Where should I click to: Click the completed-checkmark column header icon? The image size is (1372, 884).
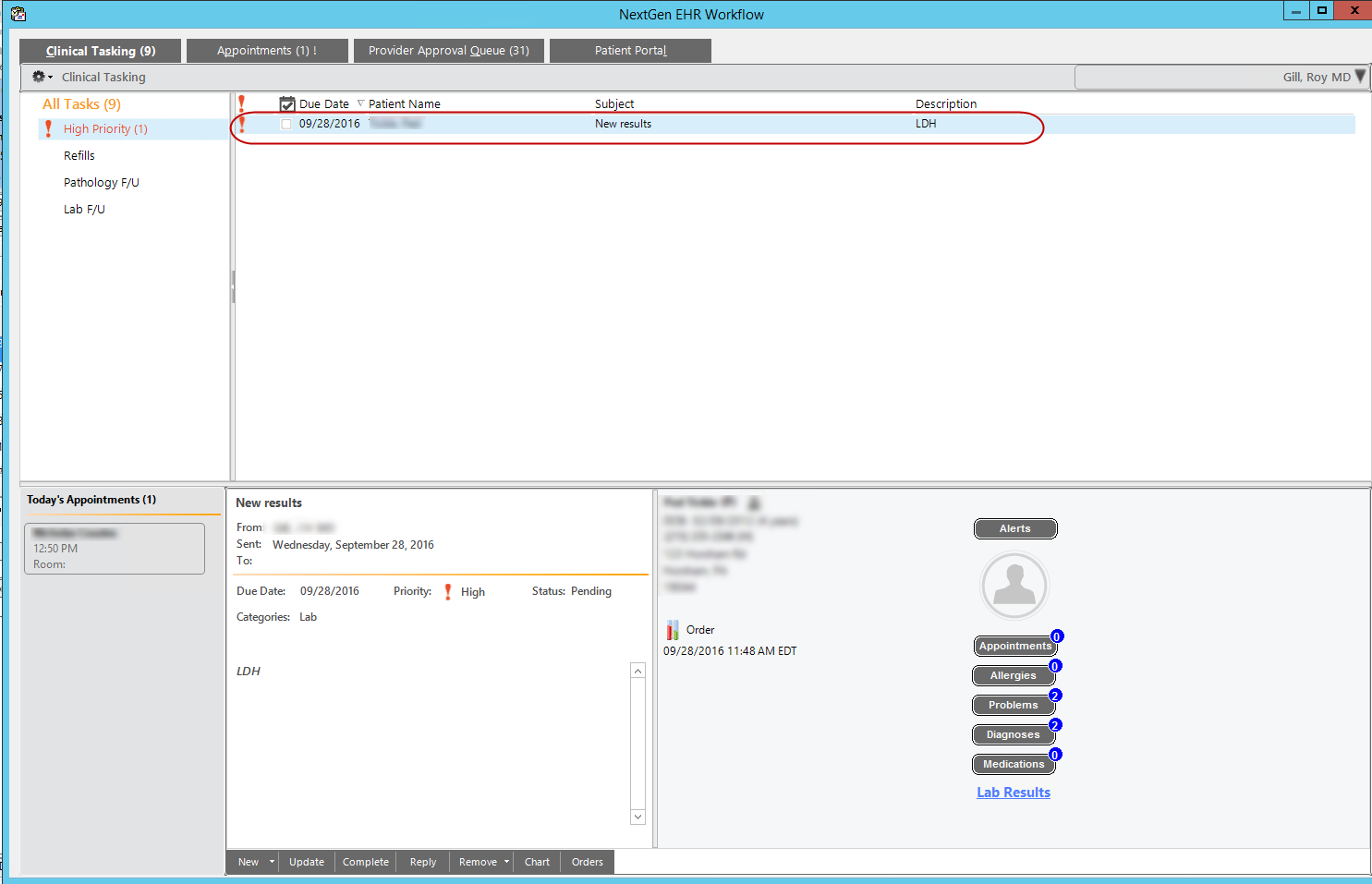point(287,104)
